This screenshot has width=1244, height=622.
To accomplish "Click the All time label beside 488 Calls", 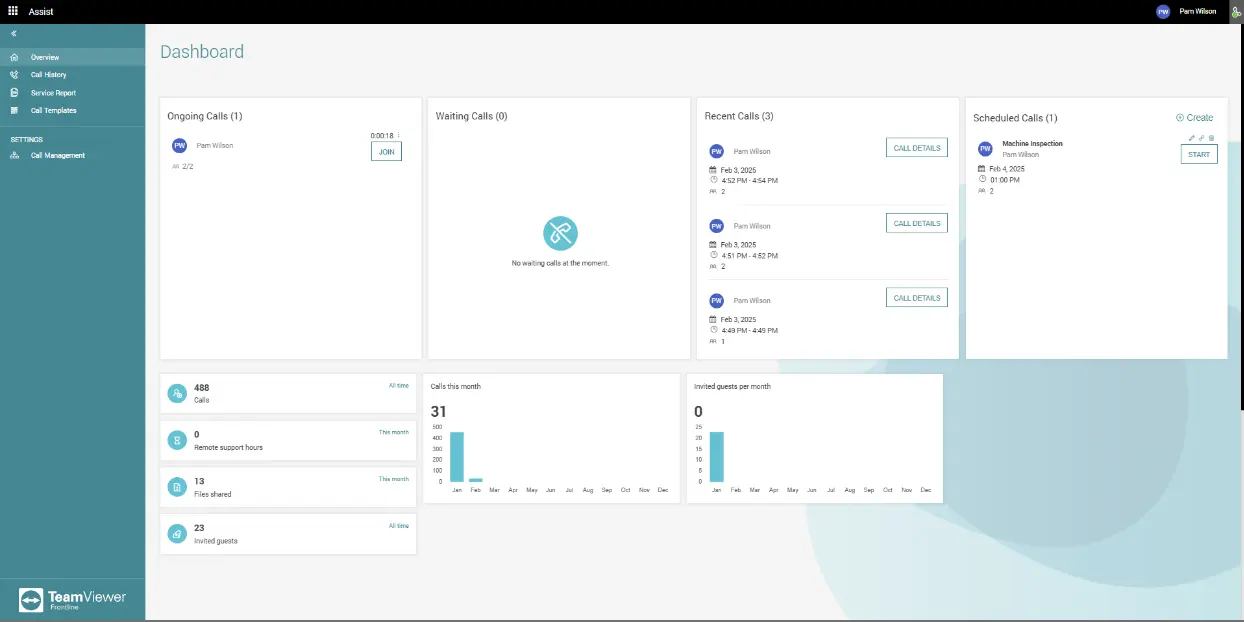I will tap(399, 385).
